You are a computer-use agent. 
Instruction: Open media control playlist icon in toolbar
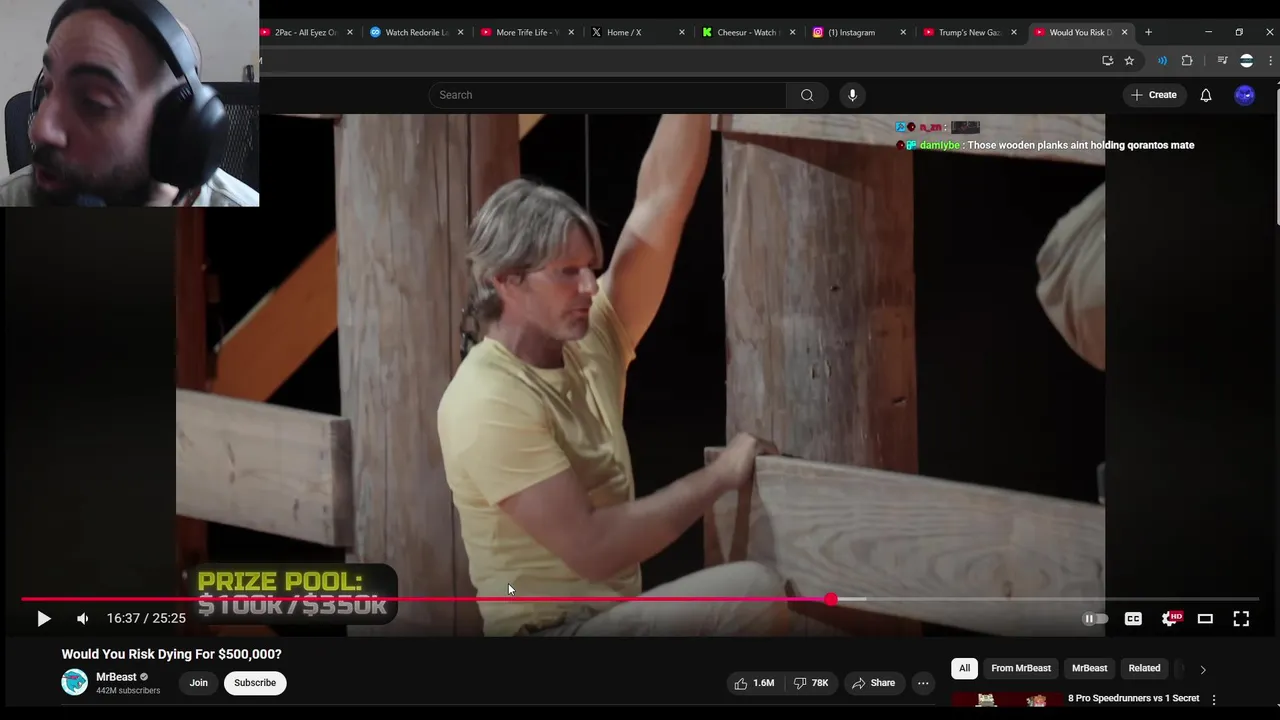point(1222,61)
